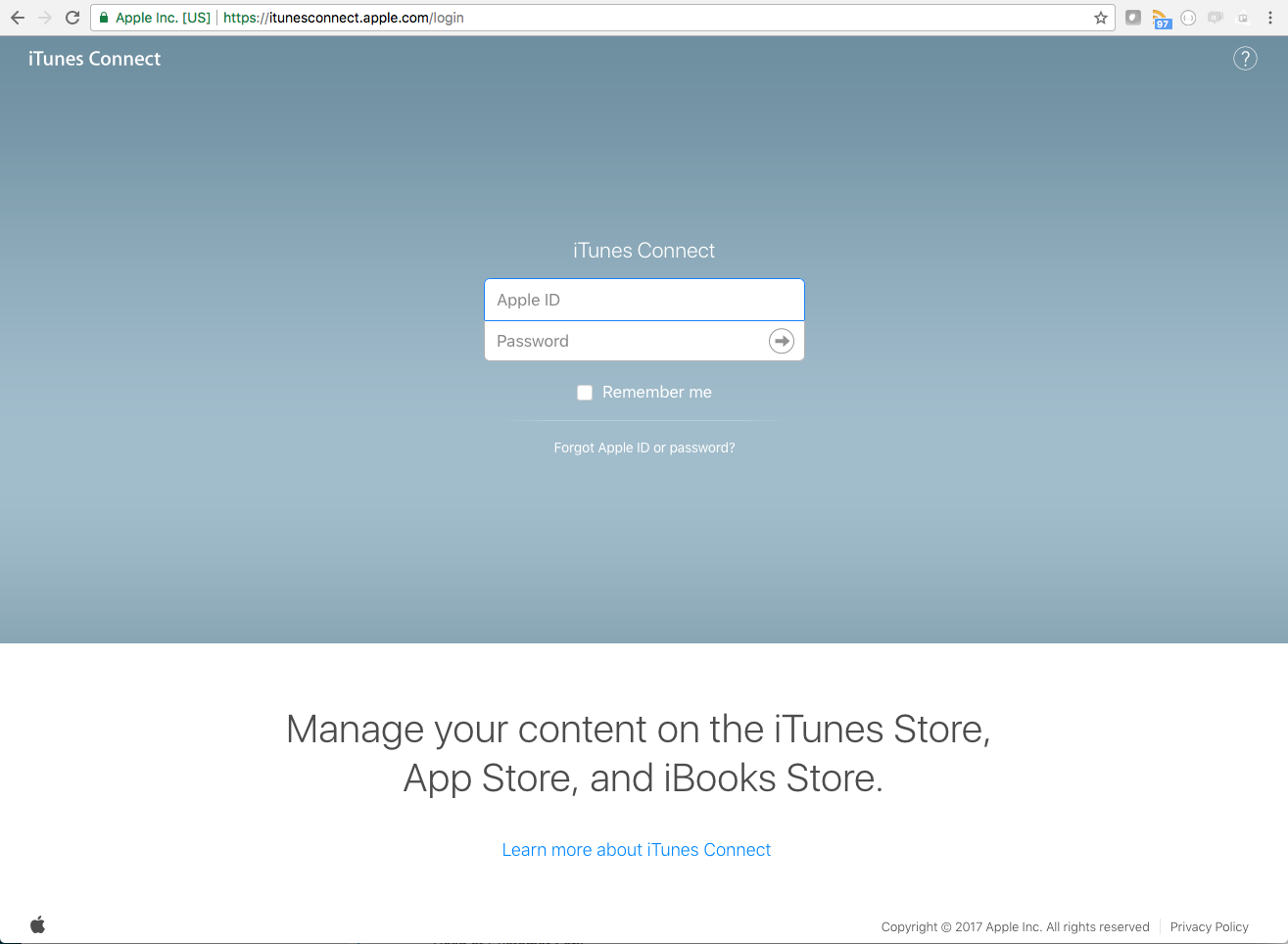1288x944 pixels.
Task: Bookmark this page with star icon
Action: 1101,18
